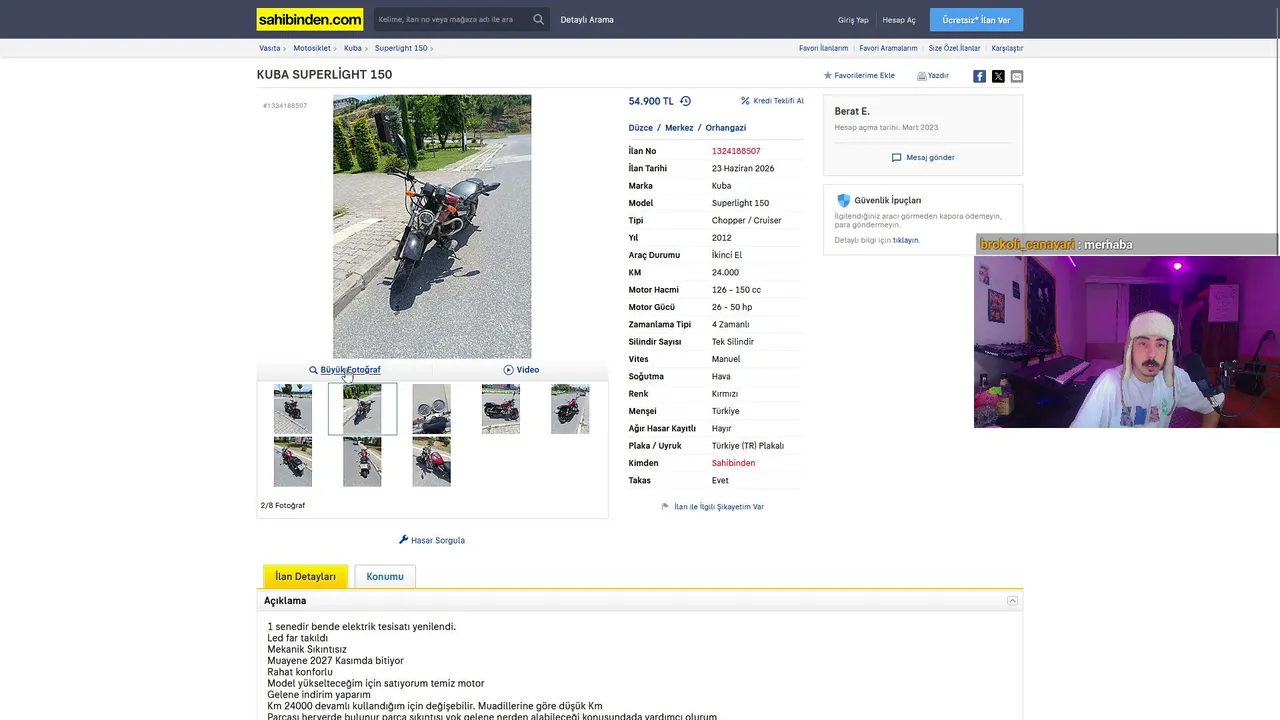Click the main motorcycle photo

click(x=432, y=226)
